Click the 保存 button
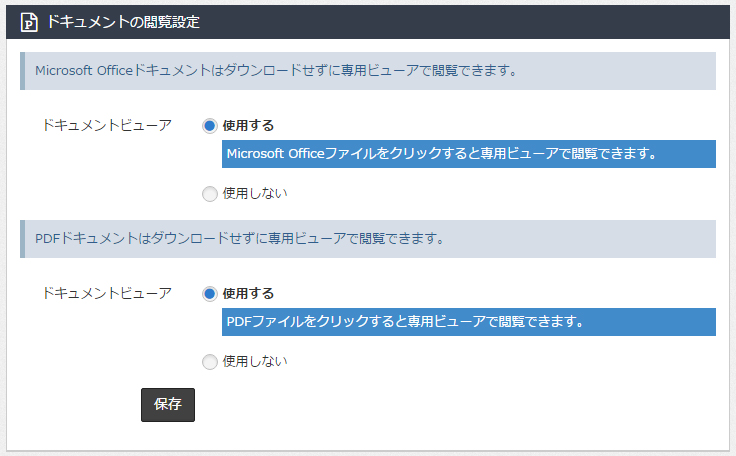Image resolution: width=736 pixels, height=456 pixels. tap(168, 404)
